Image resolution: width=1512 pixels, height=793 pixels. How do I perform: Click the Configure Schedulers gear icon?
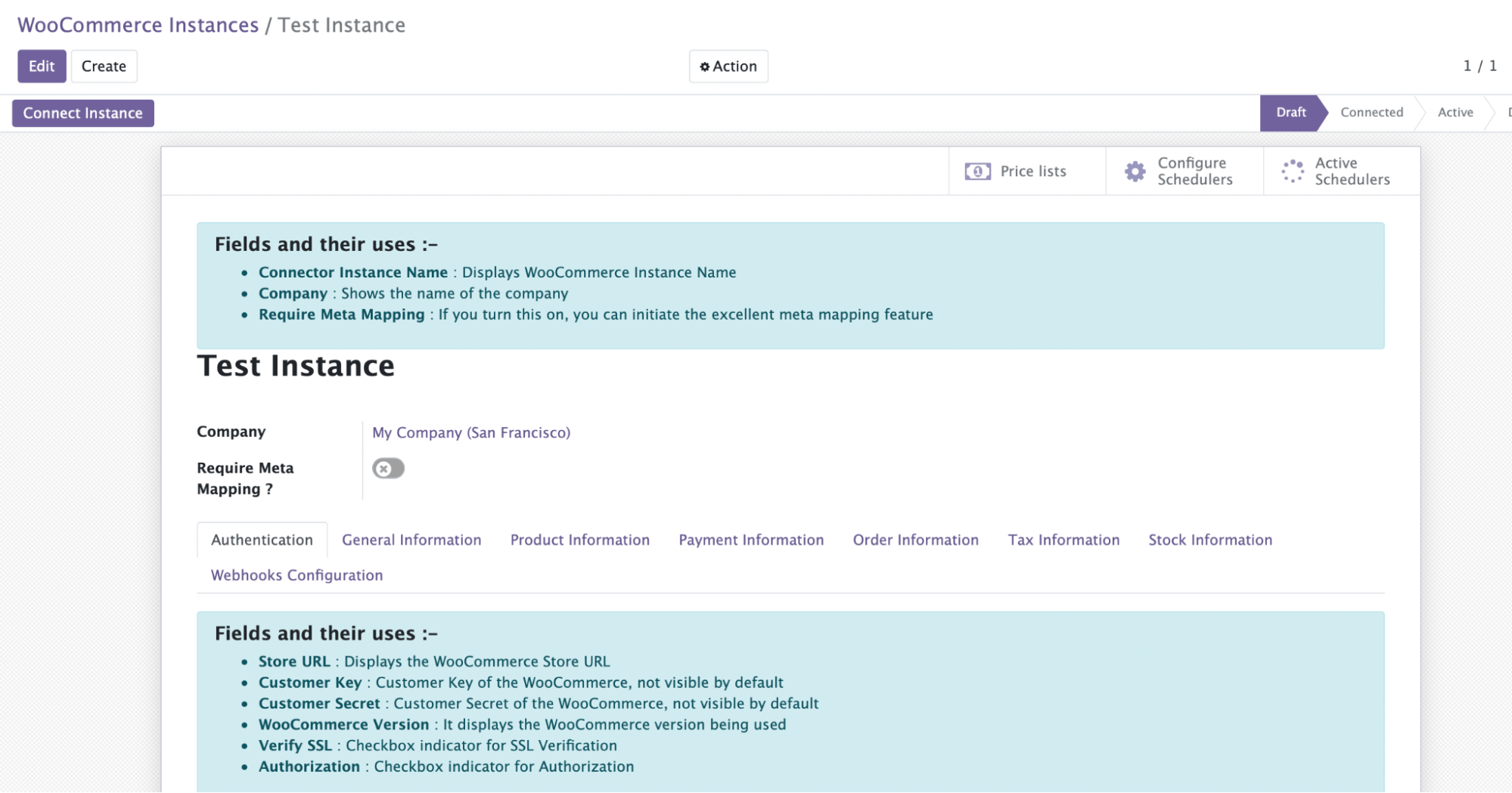pyautogui.click(x=1135, y=172)
